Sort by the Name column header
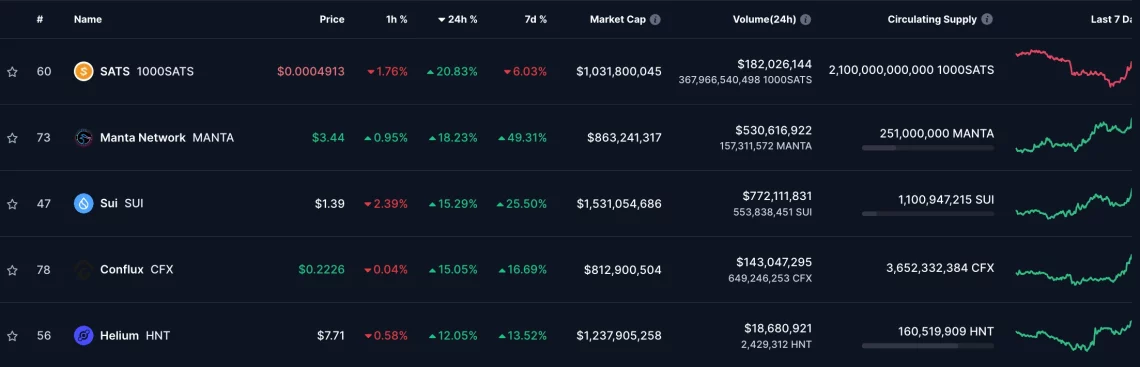 (87, 20)
